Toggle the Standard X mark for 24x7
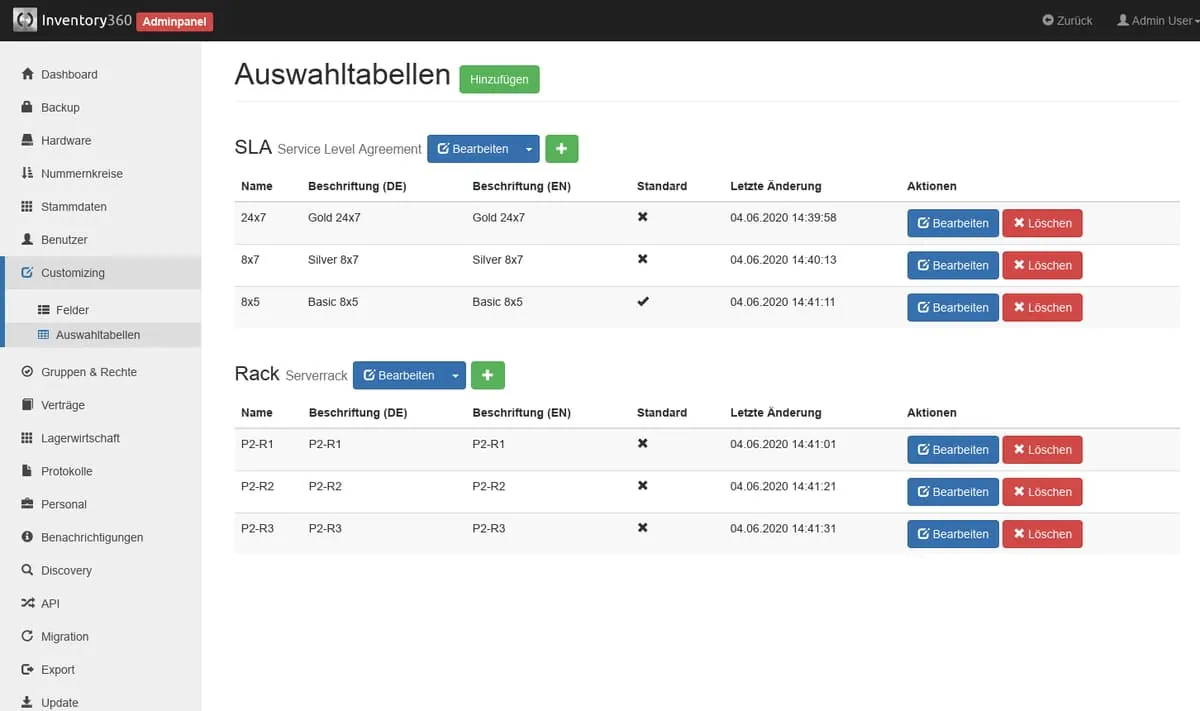Screen dimensions: 1200x711 (643, 217)
